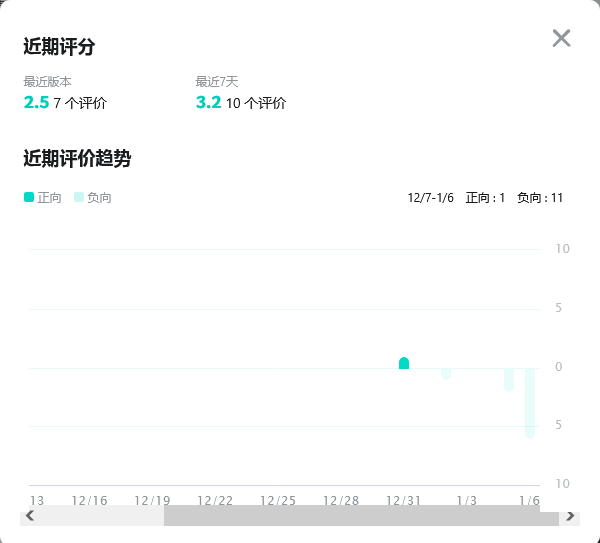Viewport: 600px width, 543px height.
Task: Click the scrollbar right arrow
Action: coord(570,516)
